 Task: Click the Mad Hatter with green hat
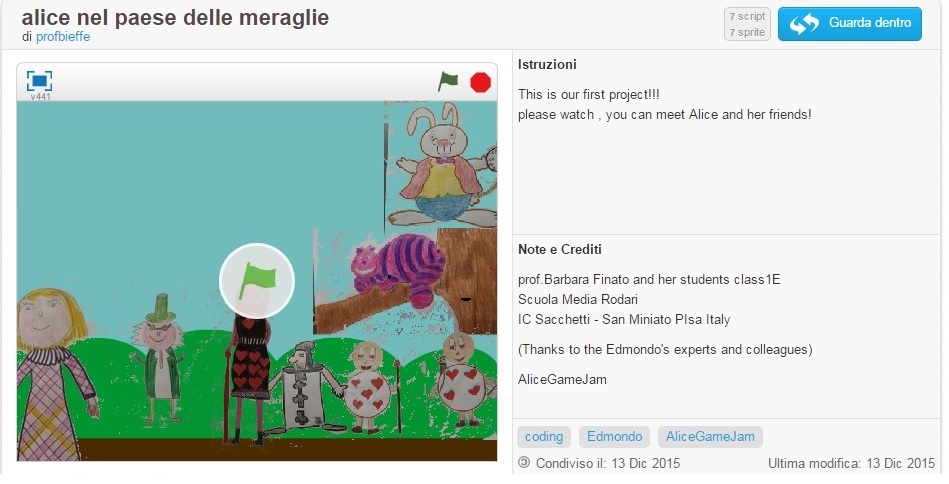159,357
